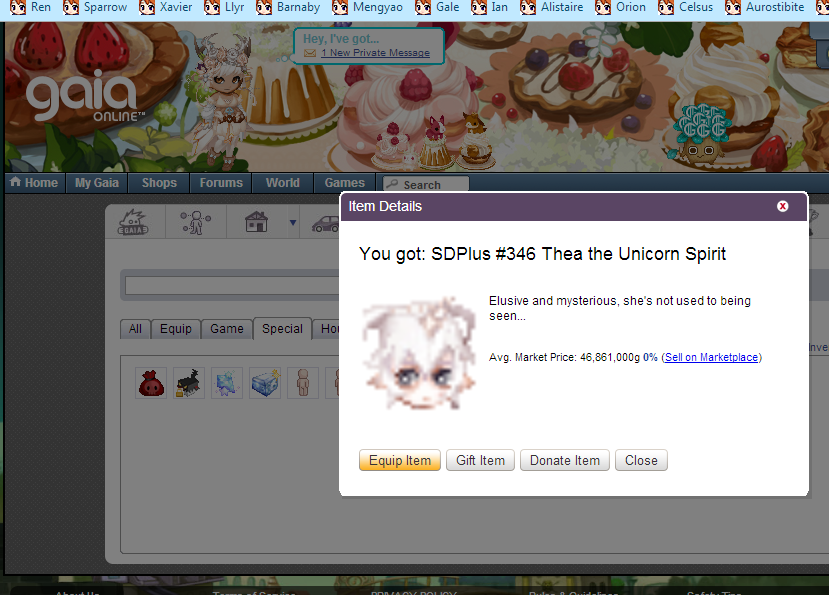This screenshot has width=829, height=595.
Task: Click the Item Details dialog title
Action: [385, 206]
